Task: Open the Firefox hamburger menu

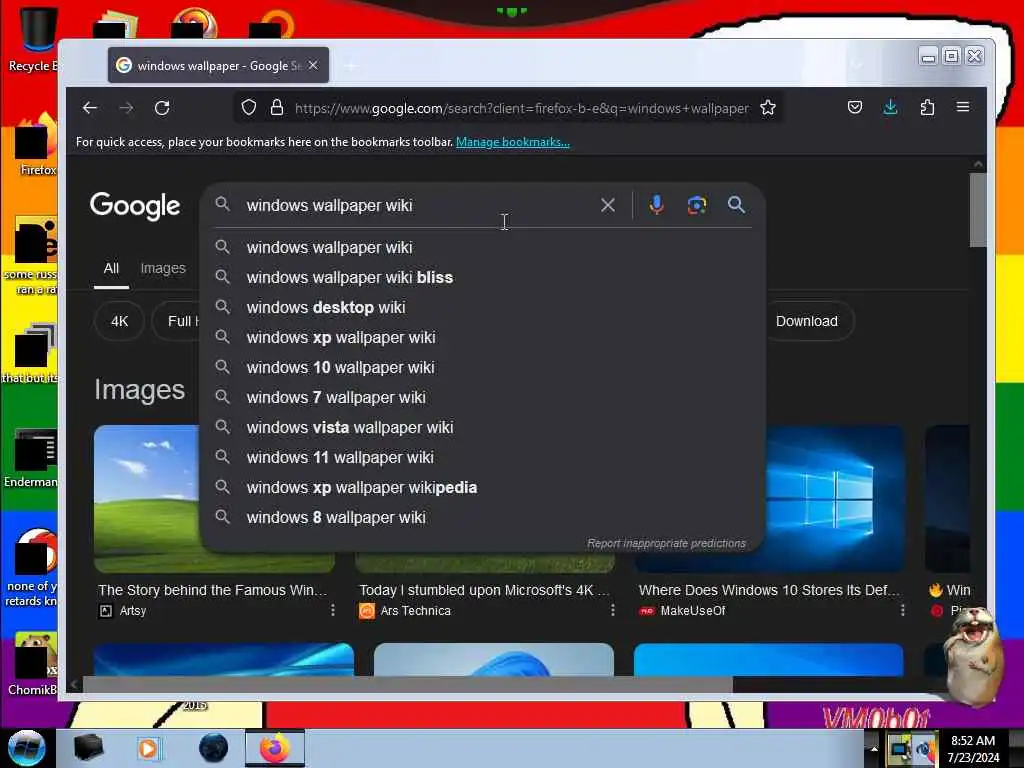Action: coord(963,107)
